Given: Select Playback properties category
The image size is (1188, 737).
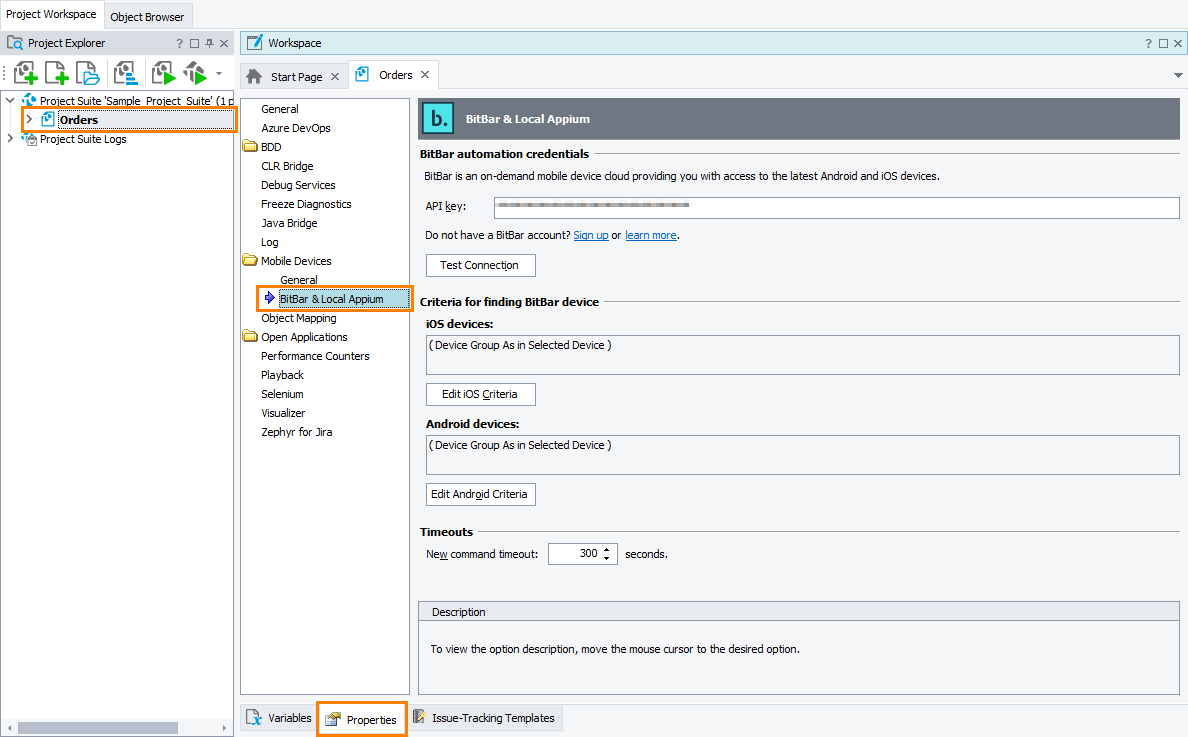Looking at the screenshot, I should tap(282, 375).
